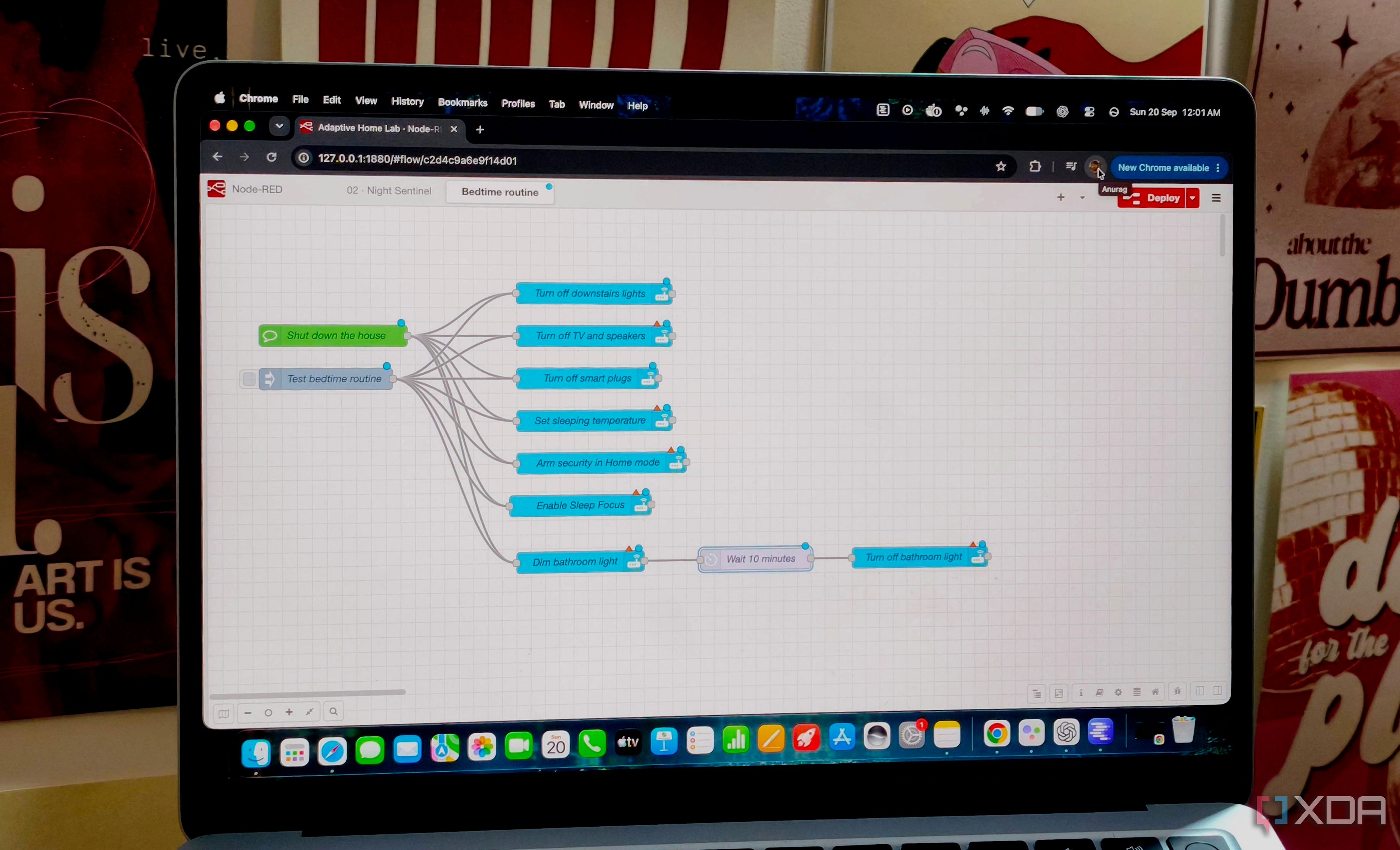Zoom in with the plus icon
This screenshot has height=850, width=1400.
pos(289,712)
